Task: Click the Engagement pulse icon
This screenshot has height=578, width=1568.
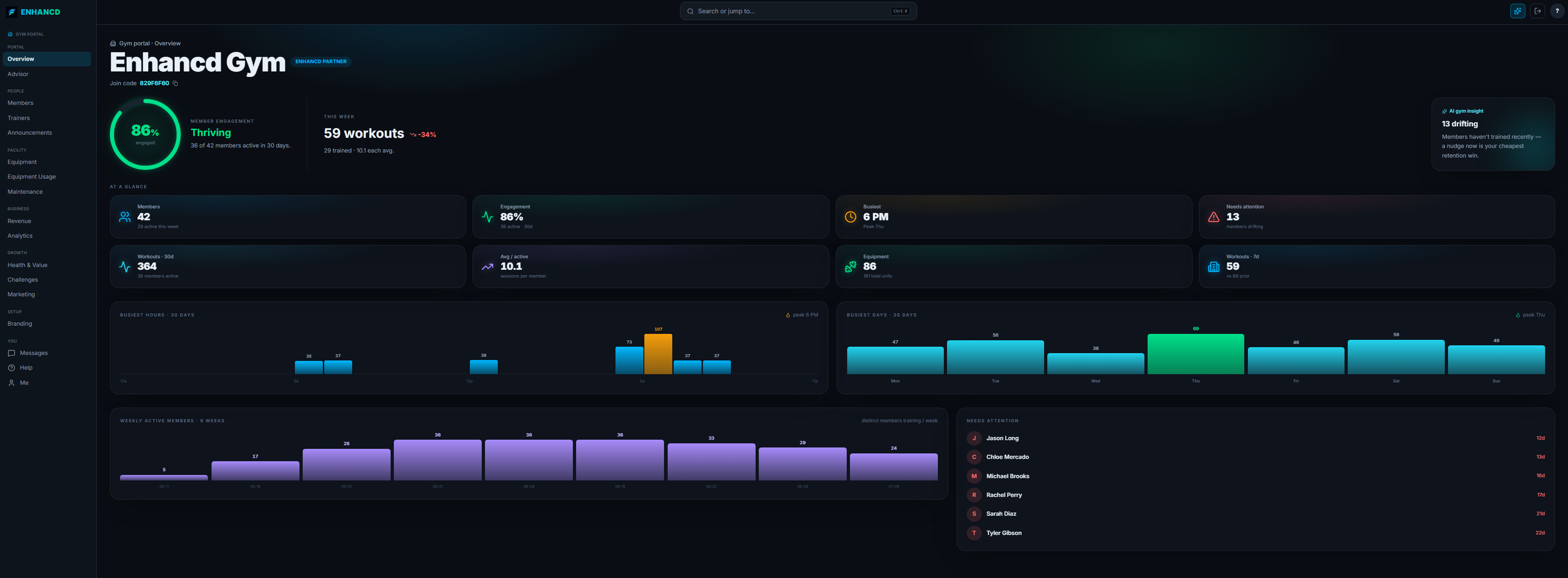Action: coord(488,217)
